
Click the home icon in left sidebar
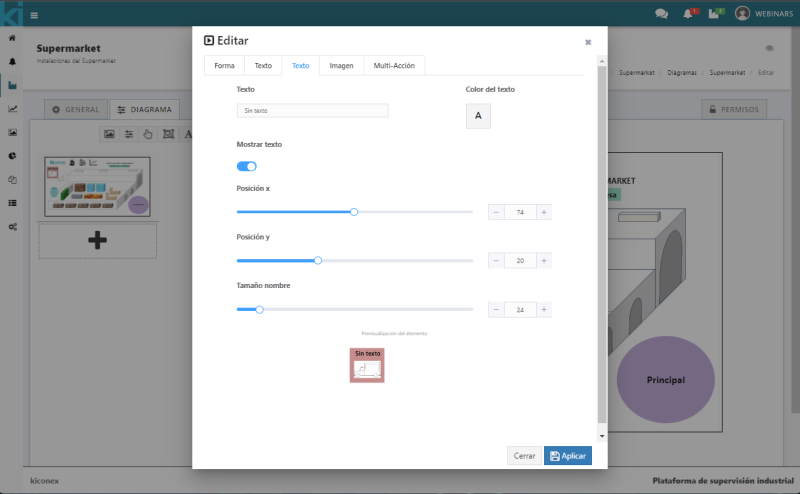pyautogui.click(x=12, y=38)
